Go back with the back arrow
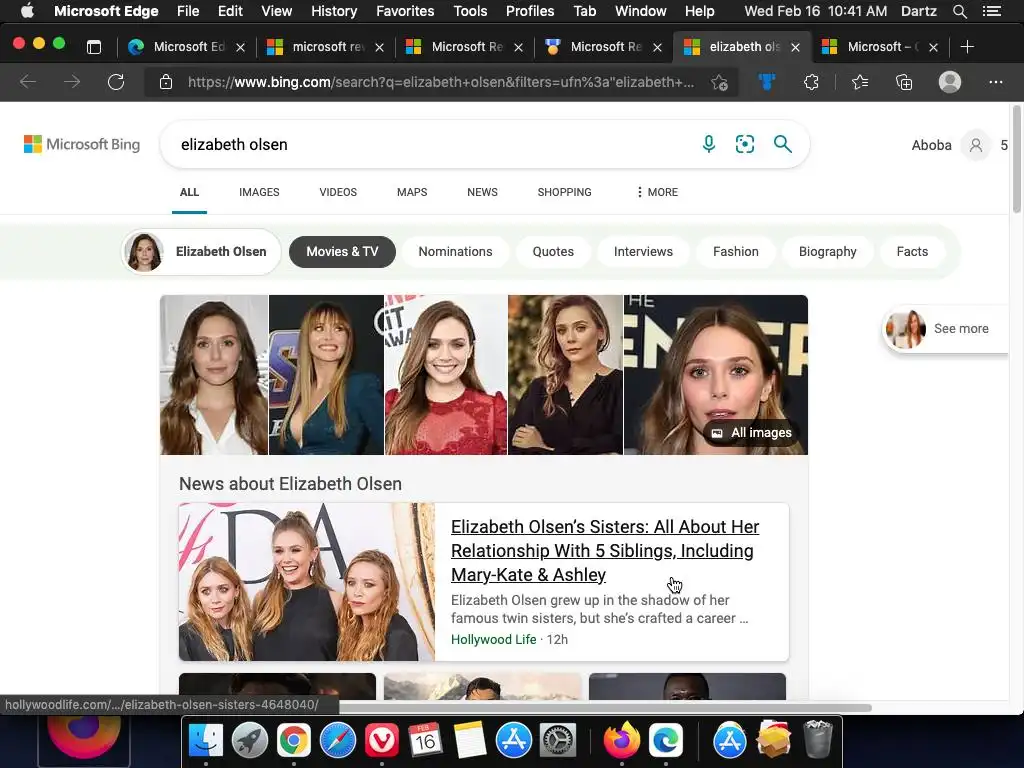This screenshot has width=1024, height=768. [28, 82]
